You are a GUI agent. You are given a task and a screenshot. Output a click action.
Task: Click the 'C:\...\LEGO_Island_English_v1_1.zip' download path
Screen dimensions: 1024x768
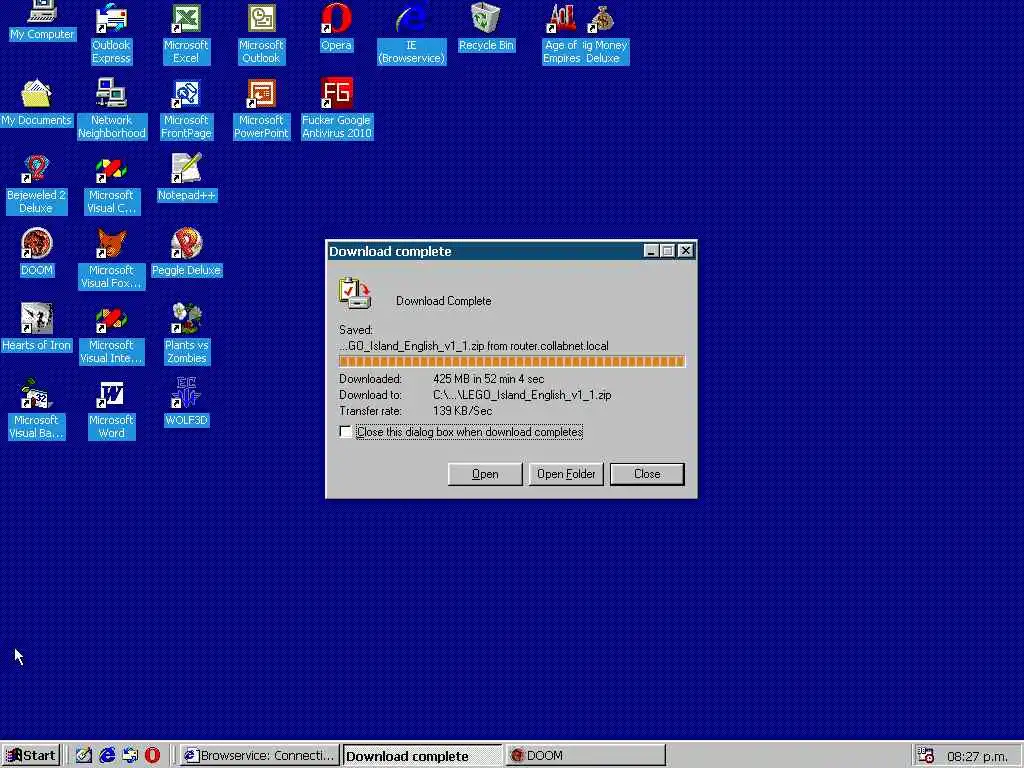[x=522, y=395]
